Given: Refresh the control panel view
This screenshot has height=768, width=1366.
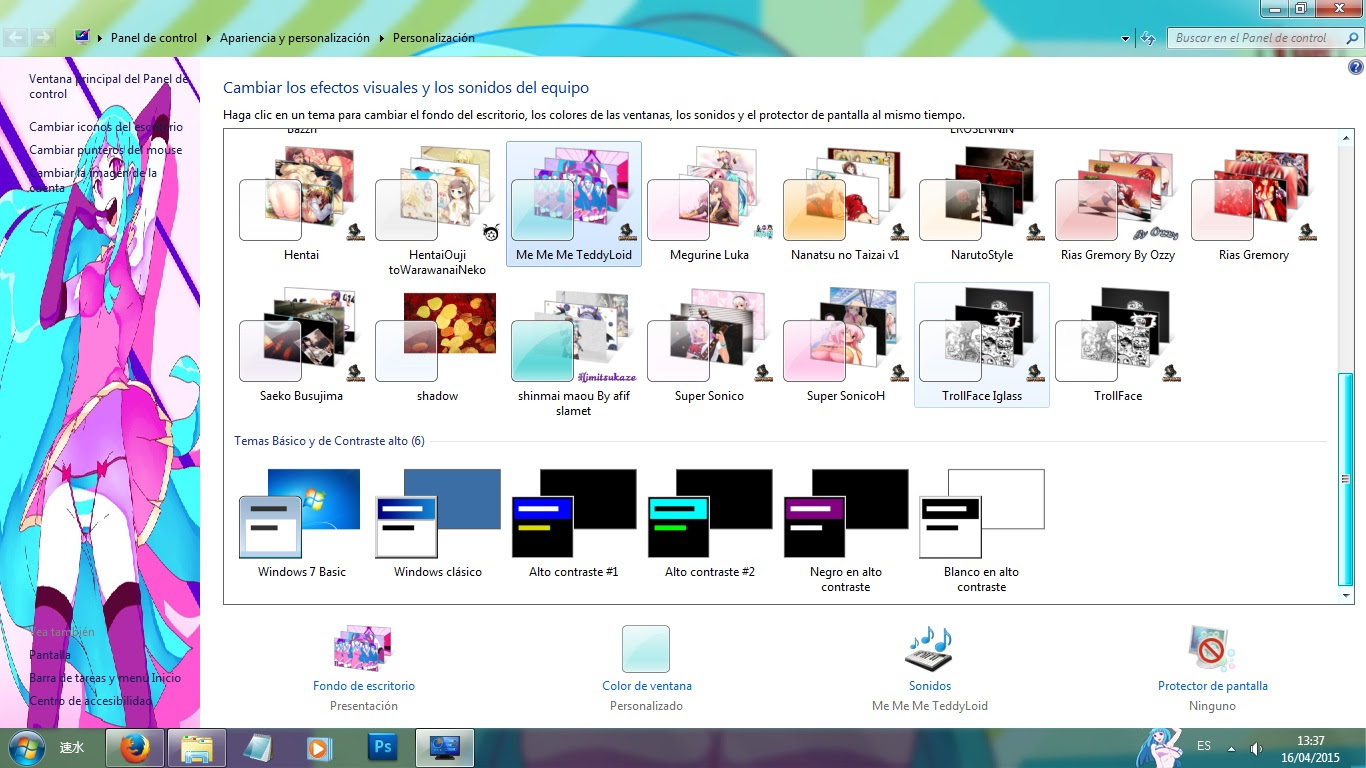Looking at the screenshot, I should (1148, 38).
